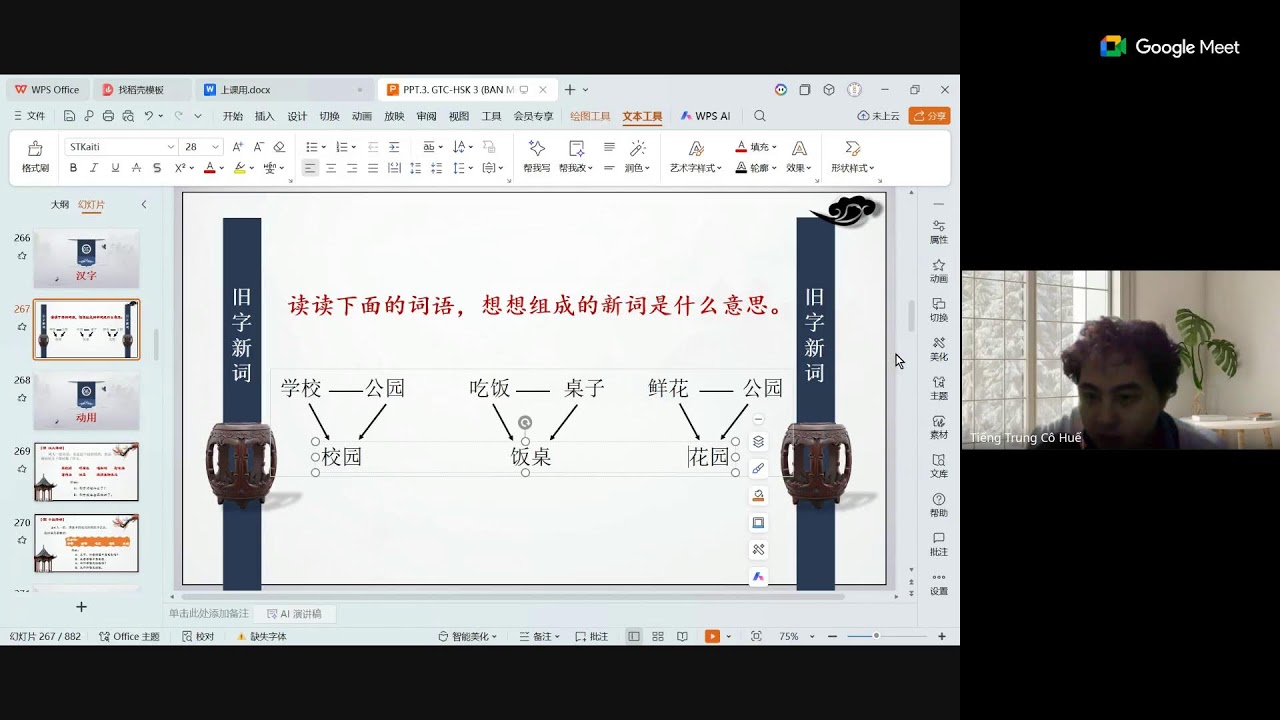Clear formatting with the eraser icon

pyautogui.click(x=279, y=147)
